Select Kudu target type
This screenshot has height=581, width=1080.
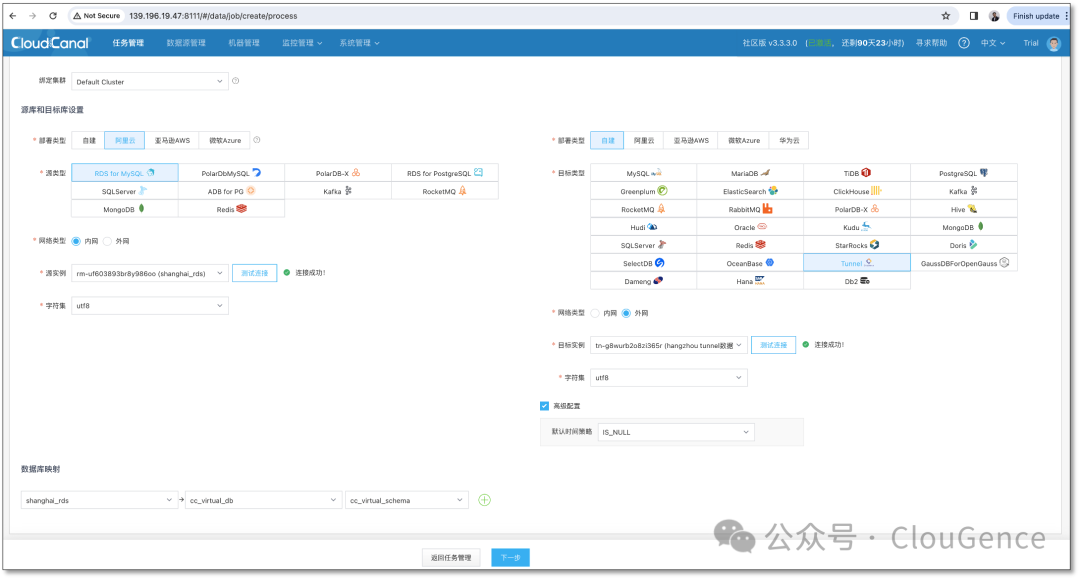[x=857, y=226]
